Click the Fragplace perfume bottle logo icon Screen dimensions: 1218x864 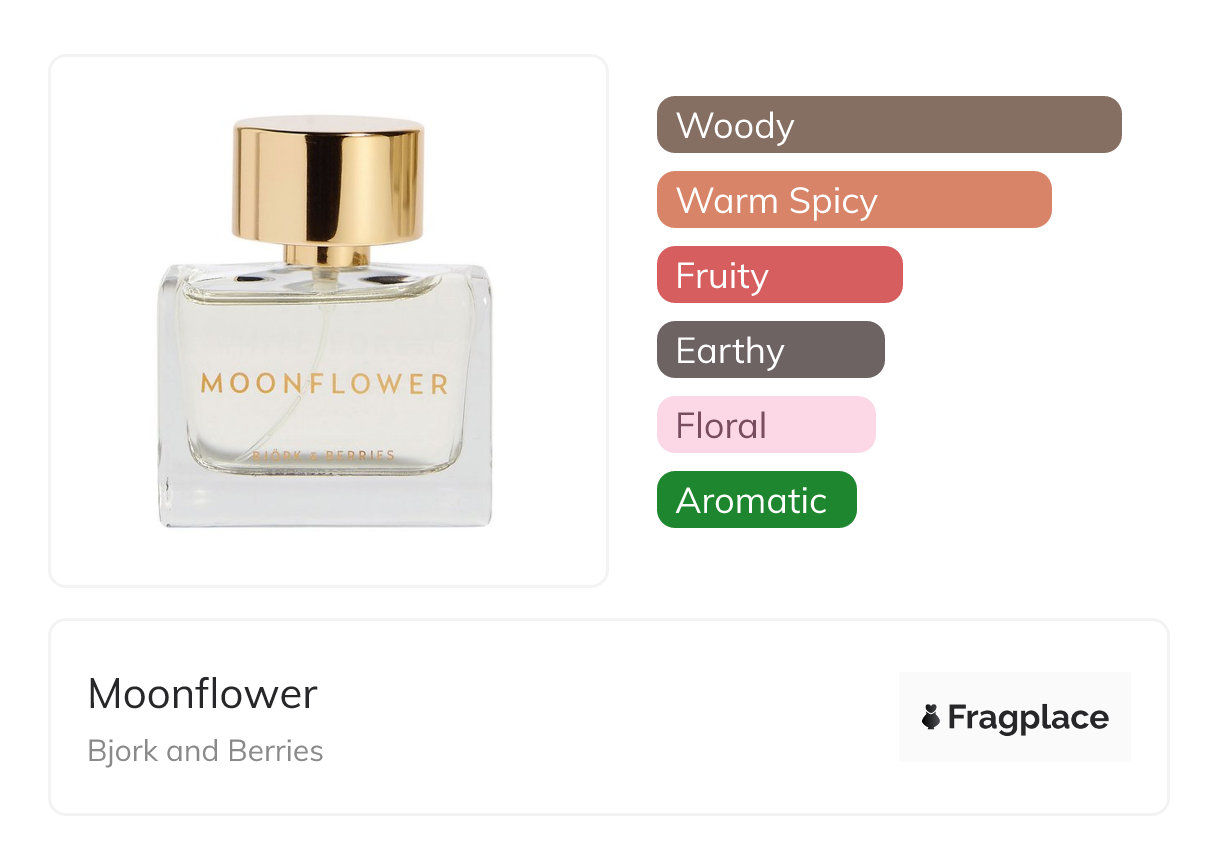(x=931, y=717)
